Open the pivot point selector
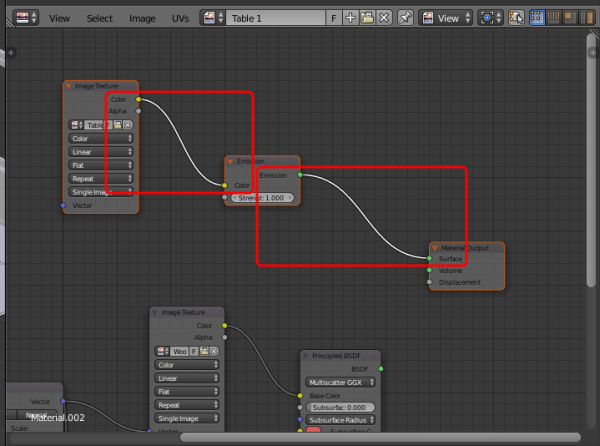600x446 pixels. tap(491, 18)
